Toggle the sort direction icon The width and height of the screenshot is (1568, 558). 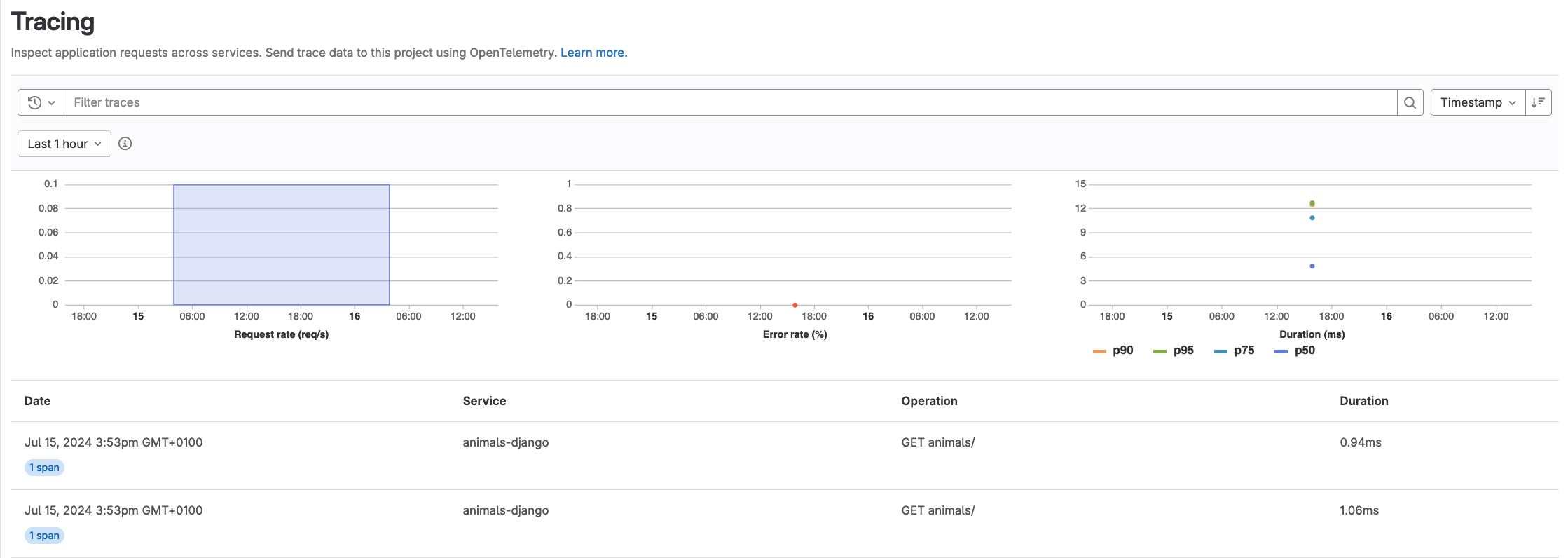click(x=1538, y=102)
